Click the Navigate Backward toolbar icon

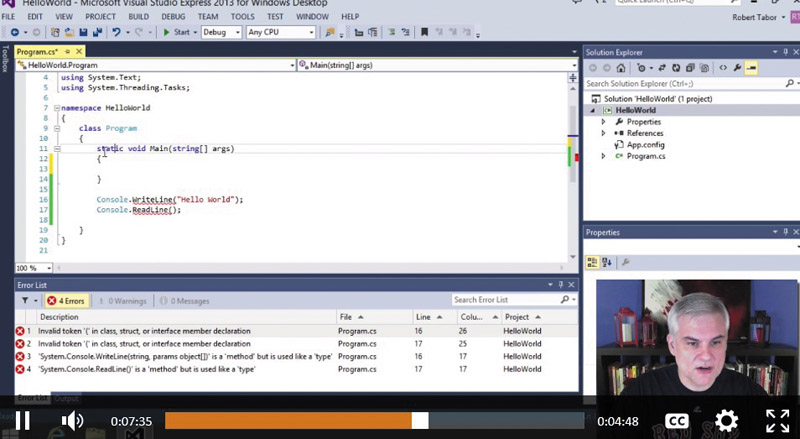(x=15, y=32)
